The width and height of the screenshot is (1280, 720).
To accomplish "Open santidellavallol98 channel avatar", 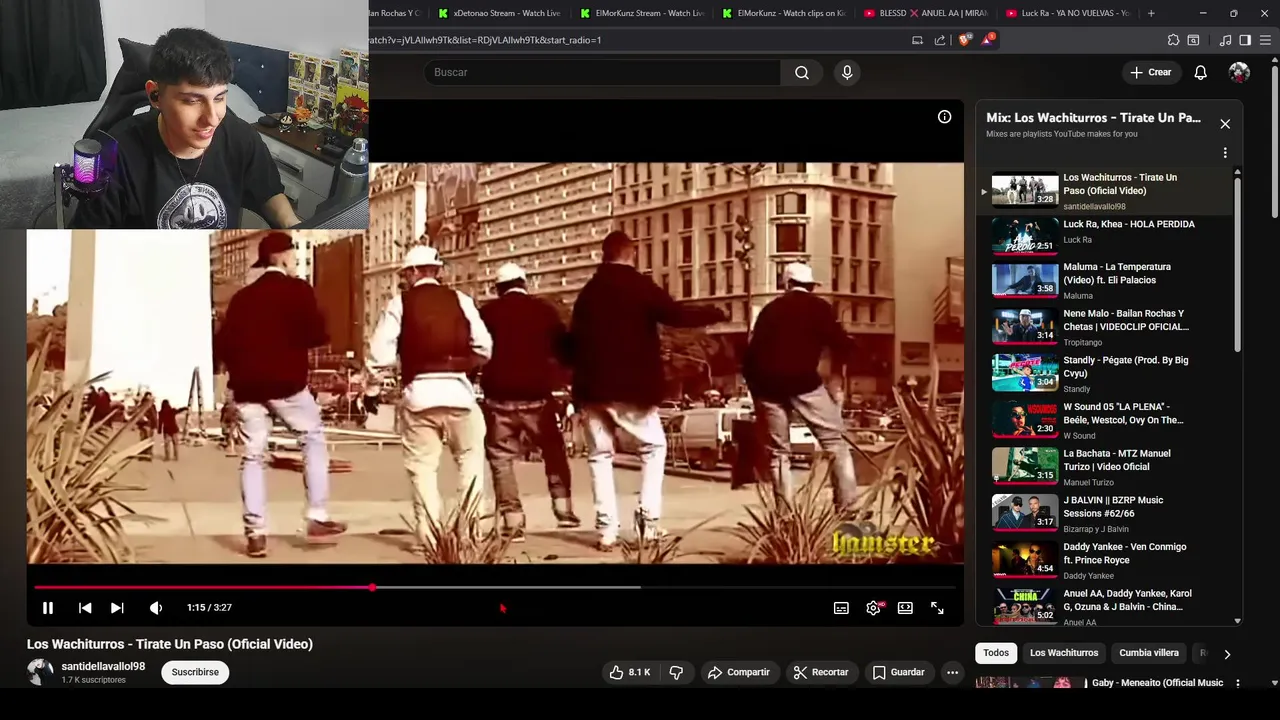I will (40, 672).
